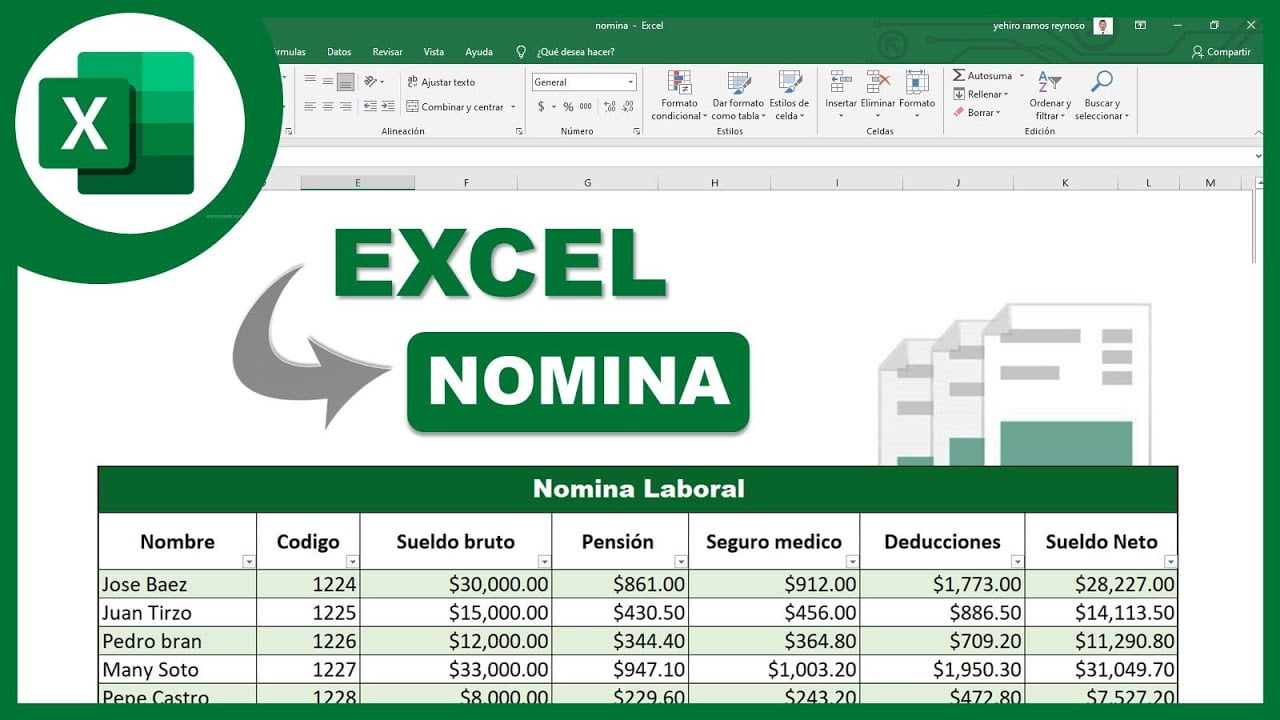Open the Sueldo Neto filter dropdown
The height and width of the screenshot is (720, 1280).
pyautogui.click(x=1170, y=562)
